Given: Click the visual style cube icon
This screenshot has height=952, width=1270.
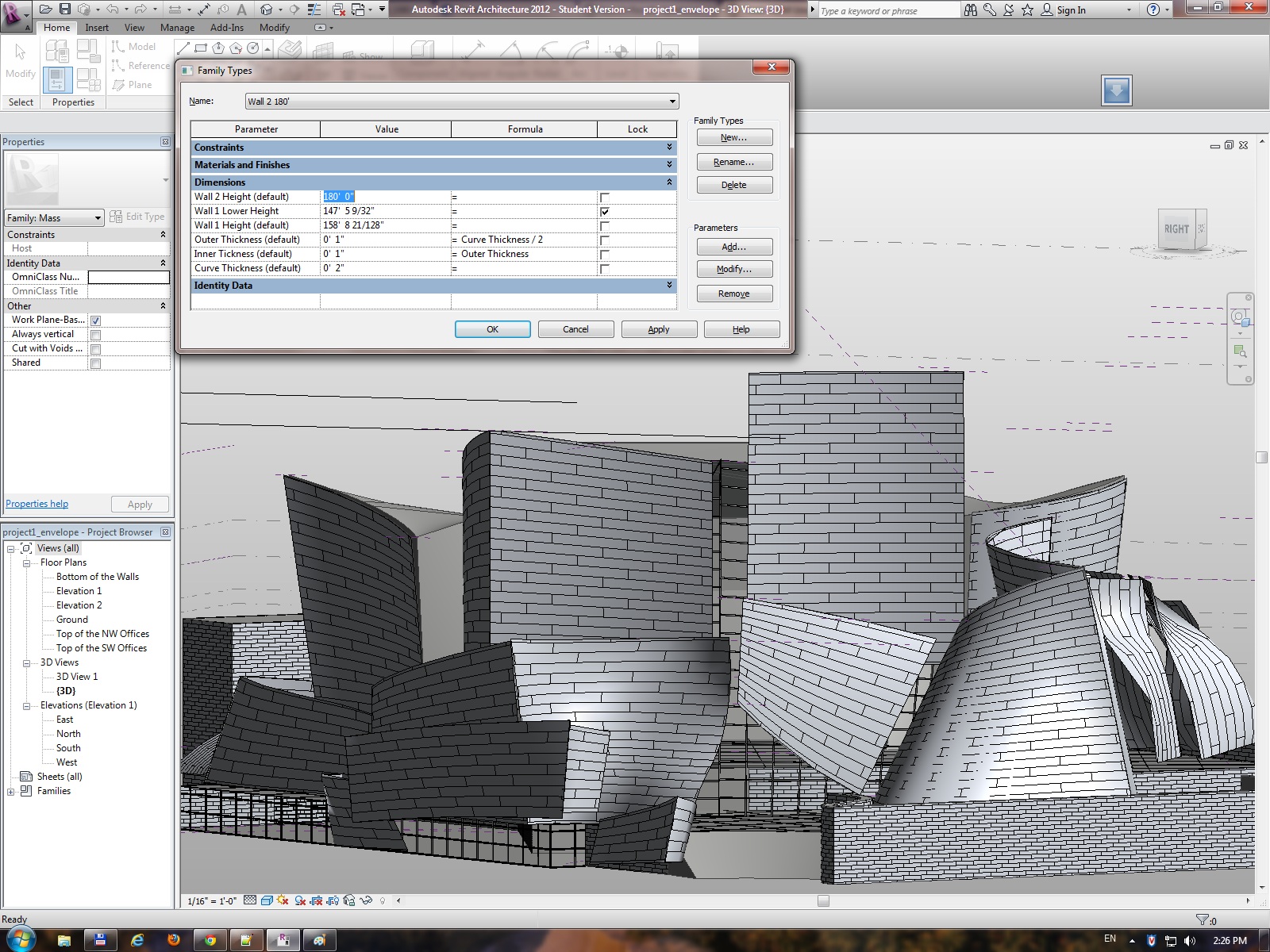Looking at the screenshot, I should [267, 900].
